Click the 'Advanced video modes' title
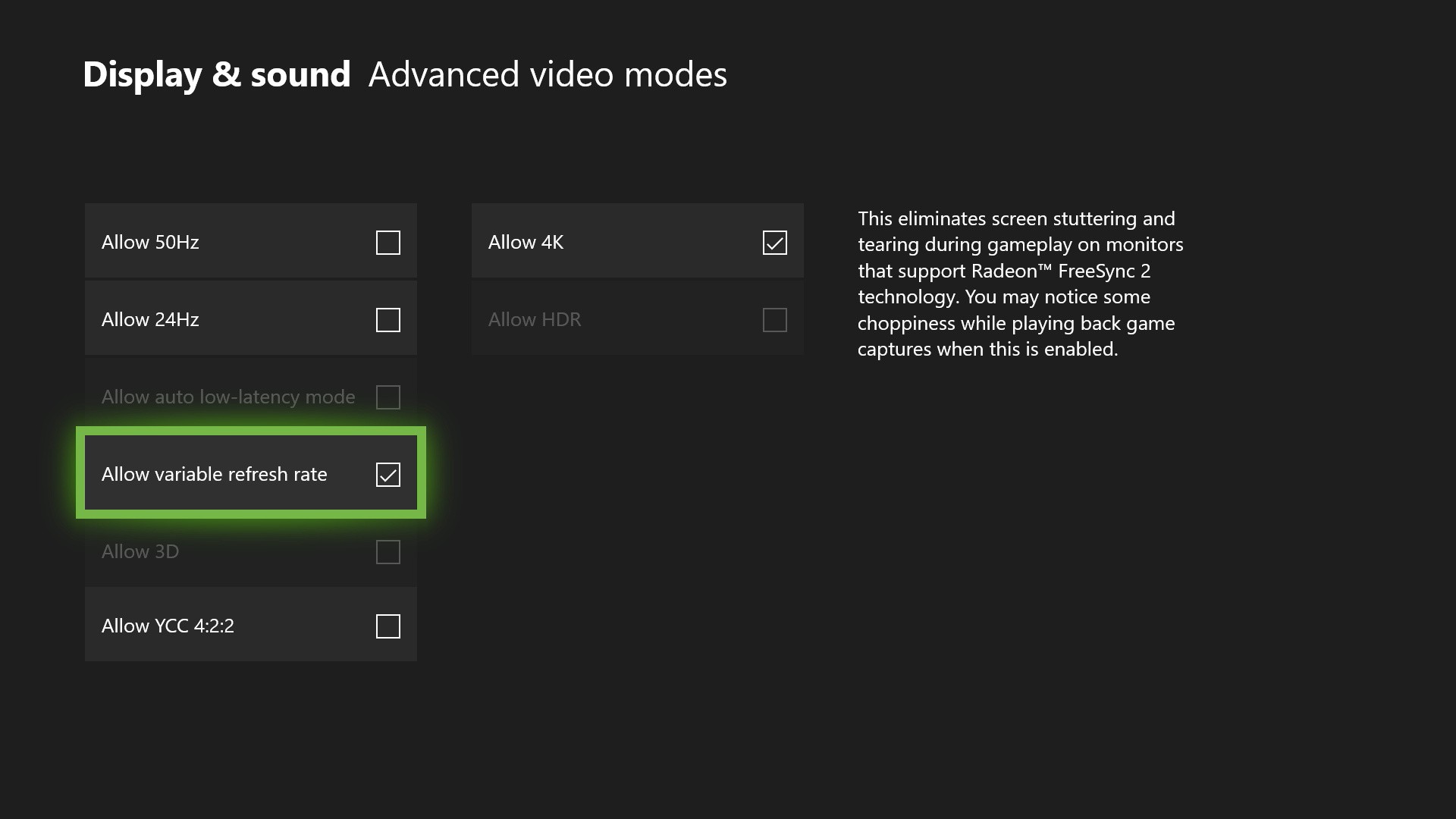 (x=548, y=75)
